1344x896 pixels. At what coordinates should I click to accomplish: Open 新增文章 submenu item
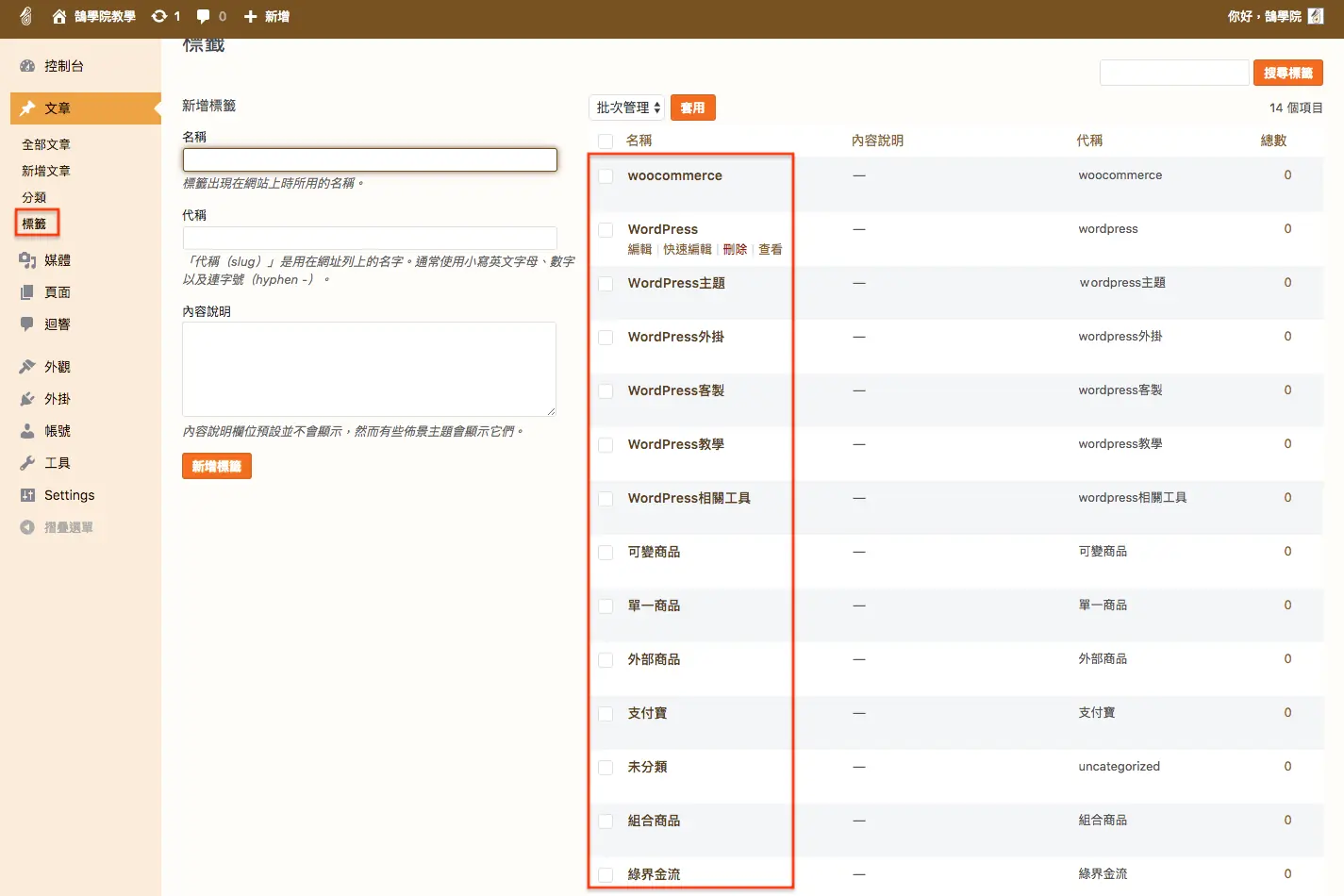(46, 171)
